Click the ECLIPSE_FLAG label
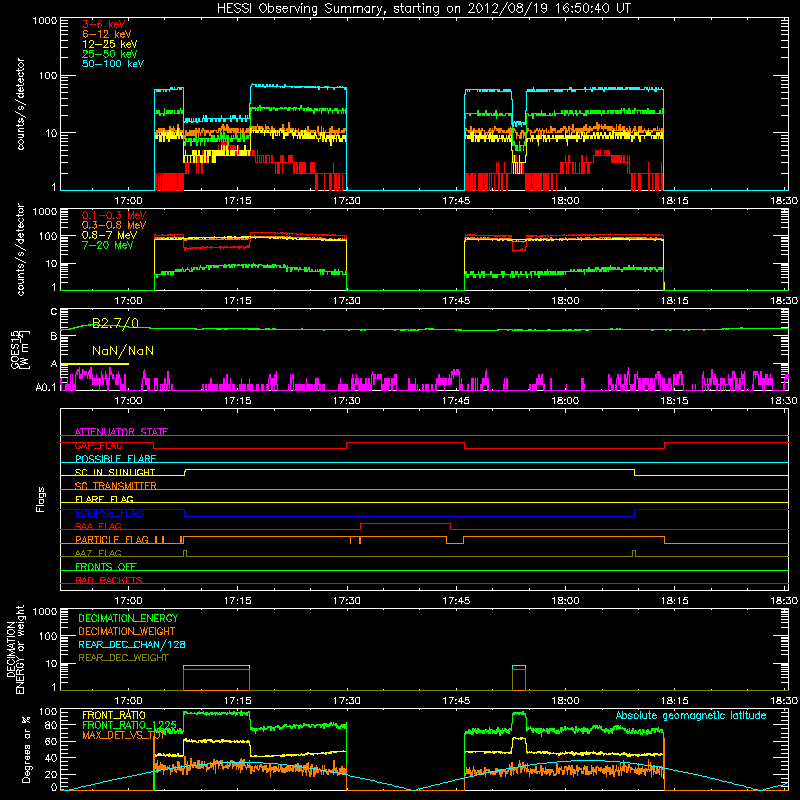 109,513
